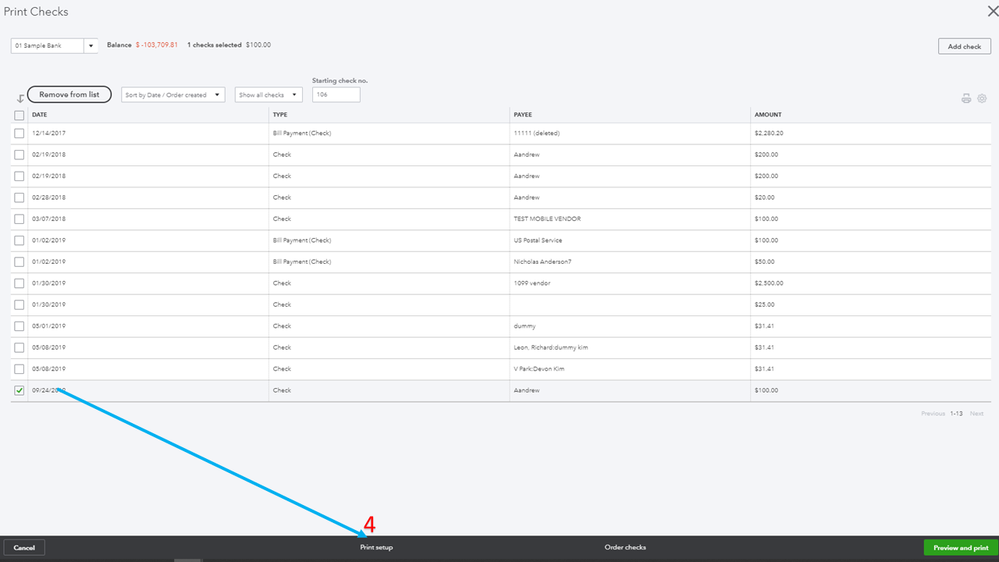Uncheck the 09/24 Aandrew $100.00 row checkbox
Screen dimensions: 999x562
[19, 391]
